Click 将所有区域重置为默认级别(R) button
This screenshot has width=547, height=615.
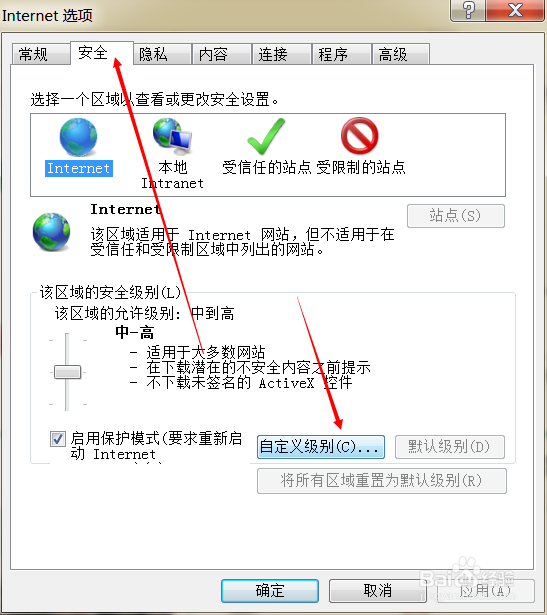(382, 481)
